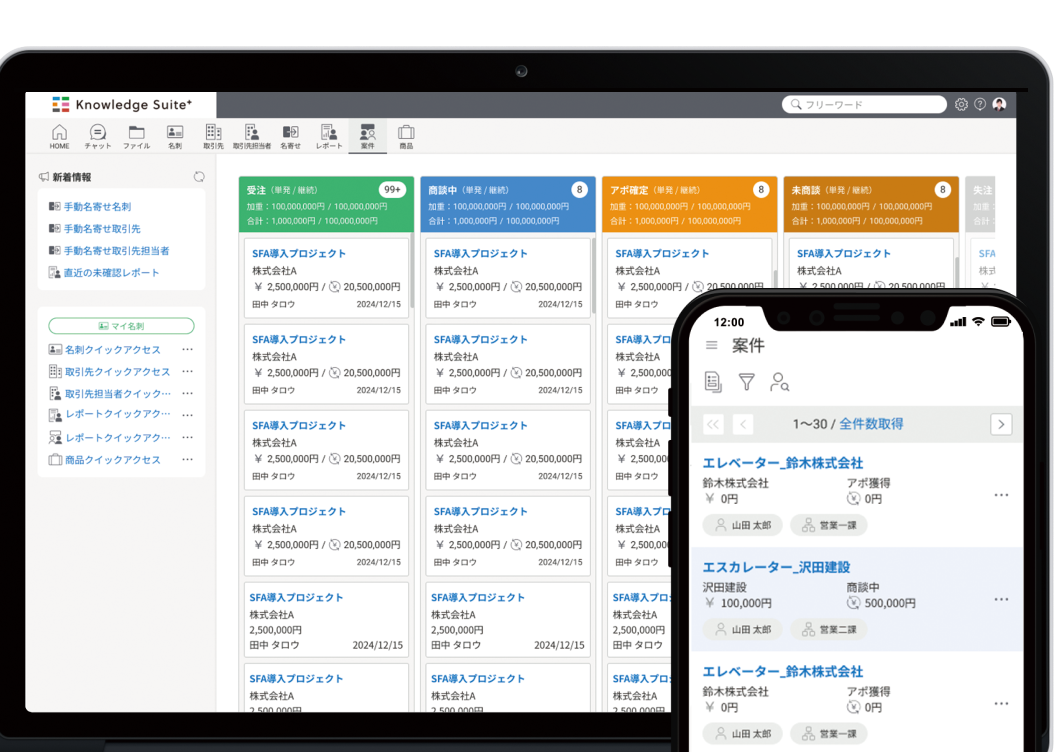
Task: Click the 沢田建設 company name on phone
Action: (724, 587)
